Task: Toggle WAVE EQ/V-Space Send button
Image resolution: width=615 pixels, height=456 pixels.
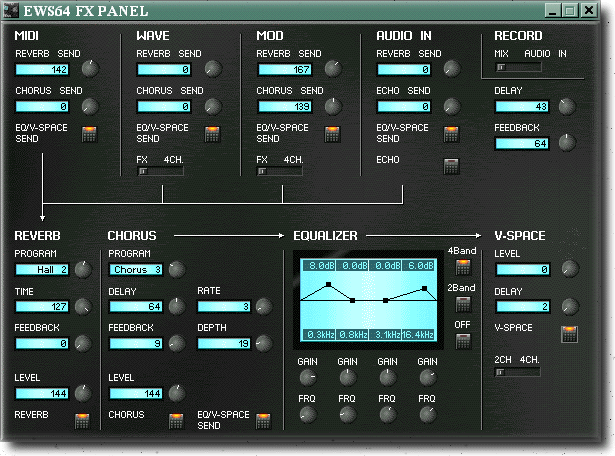Action: pos(213,134)
